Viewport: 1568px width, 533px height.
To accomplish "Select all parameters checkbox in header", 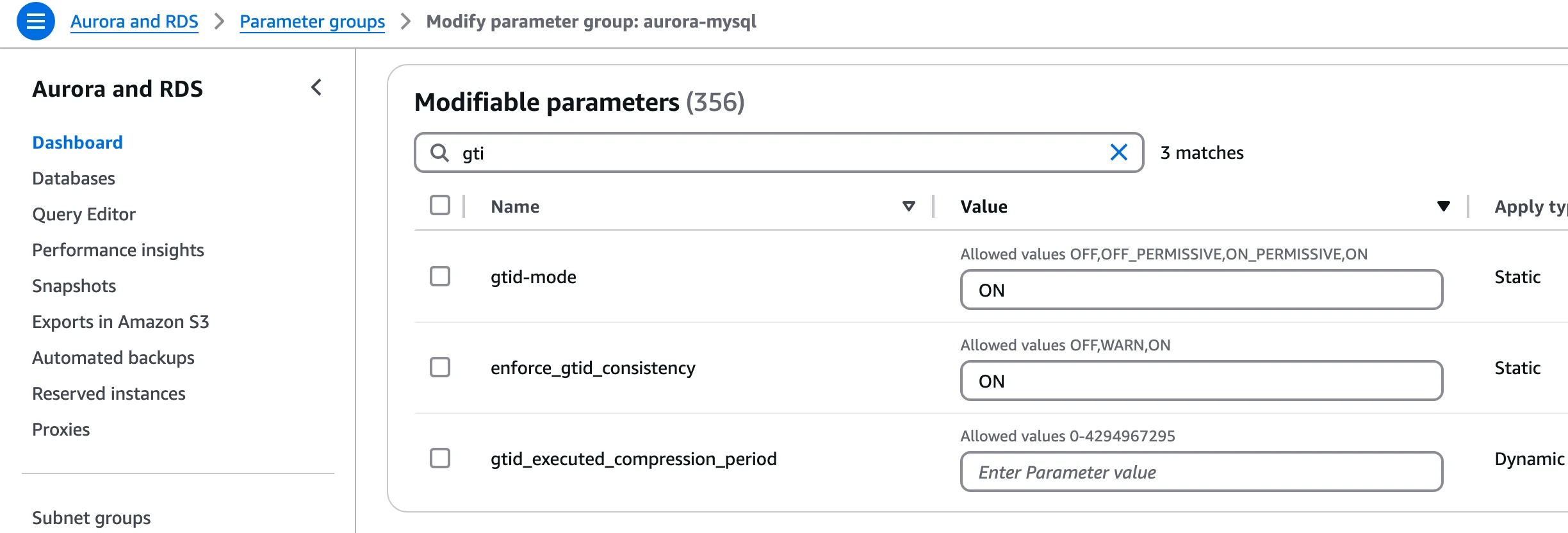I will [x=440, y=206].
